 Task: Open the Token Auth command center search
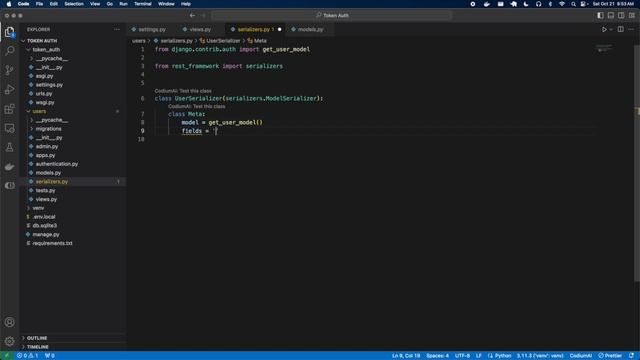332,16
